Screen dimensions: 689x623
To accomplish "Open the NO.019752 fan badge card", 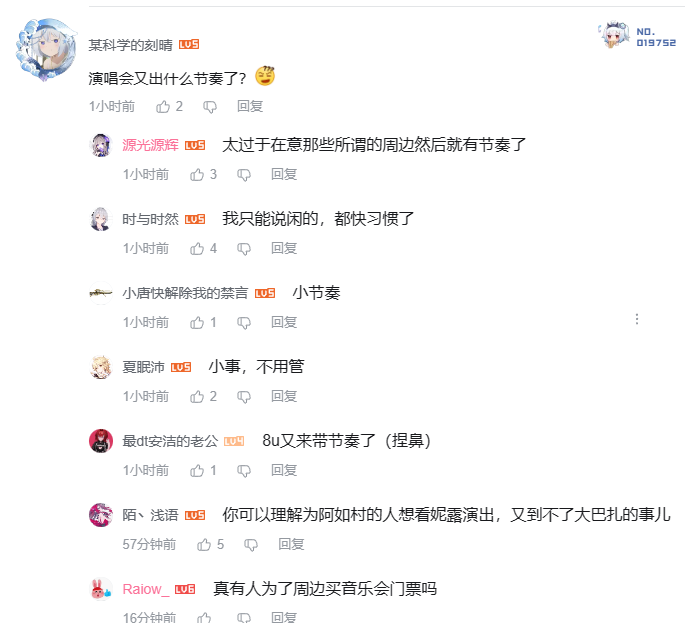I will [x=637, y=35].
